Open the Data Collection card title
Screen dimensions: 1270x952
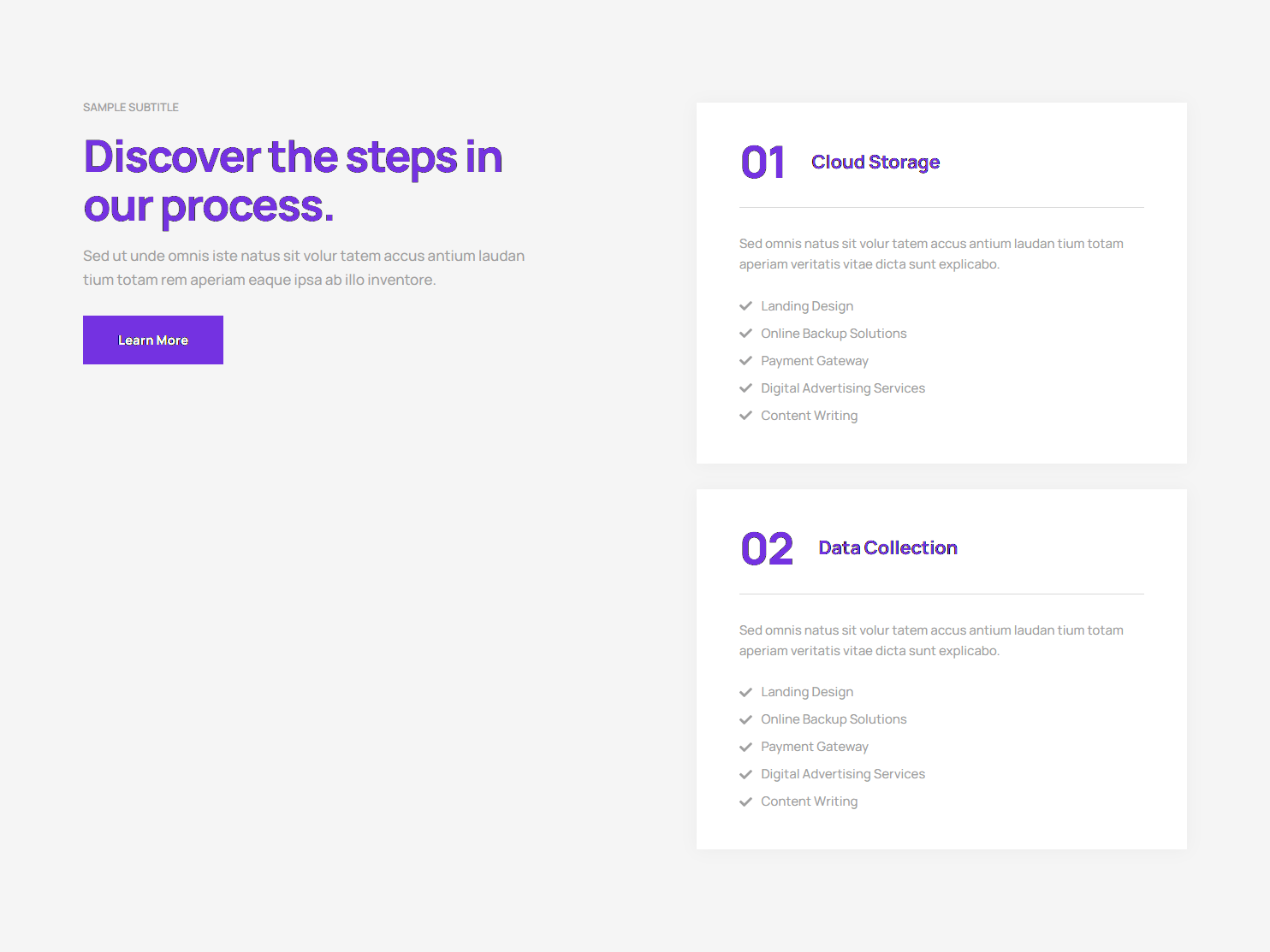click(887, 548)
